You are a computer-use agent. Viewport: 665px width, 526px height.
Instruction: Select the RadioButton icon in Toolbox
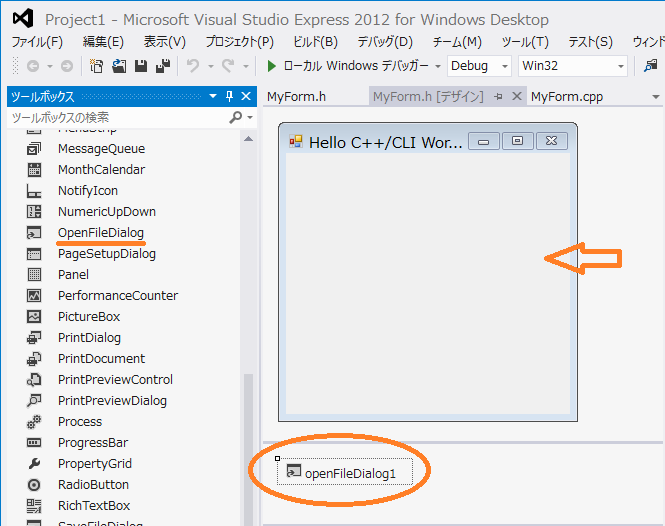tap(34, 485)
